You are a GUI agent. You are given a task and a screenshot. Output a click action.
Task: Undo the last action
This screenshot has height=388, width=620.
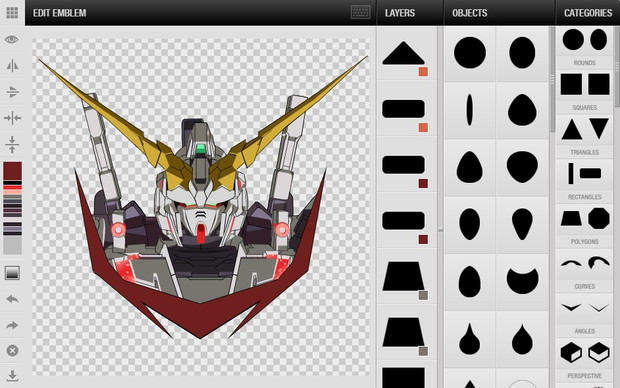[x=12, y=299]
